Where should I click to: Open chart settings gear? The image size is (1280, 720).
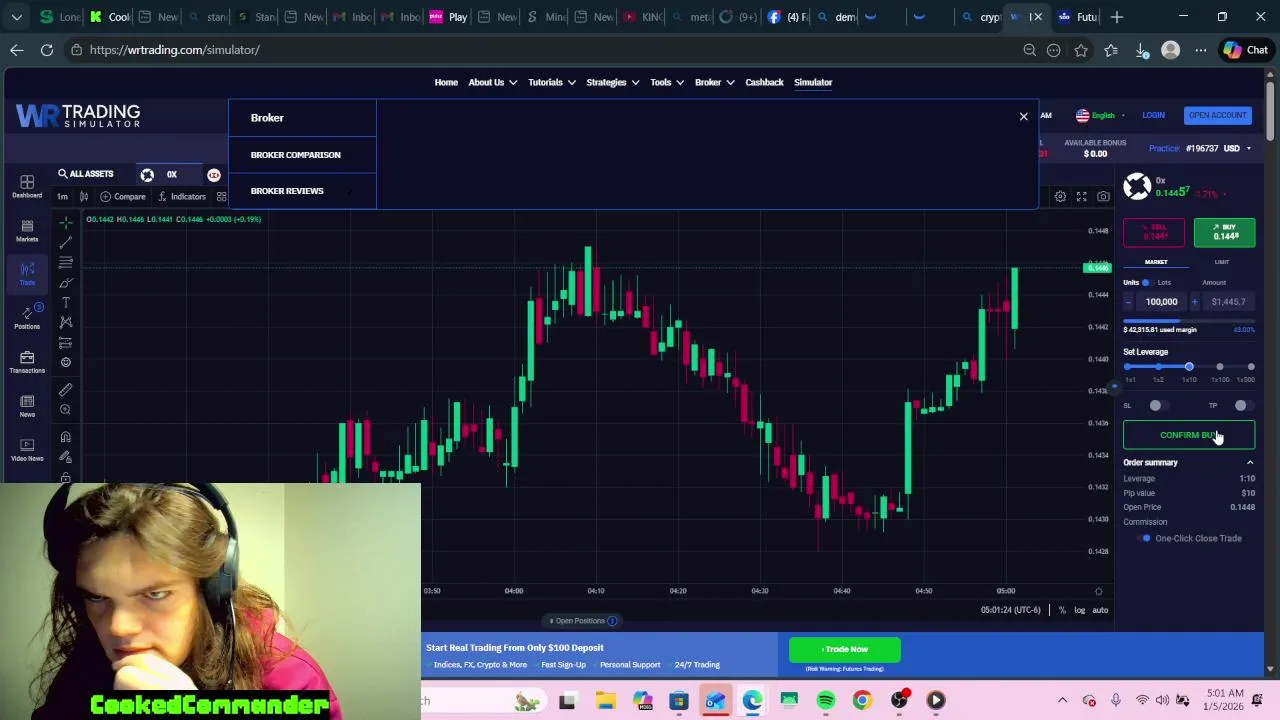tap(1060, 197)
